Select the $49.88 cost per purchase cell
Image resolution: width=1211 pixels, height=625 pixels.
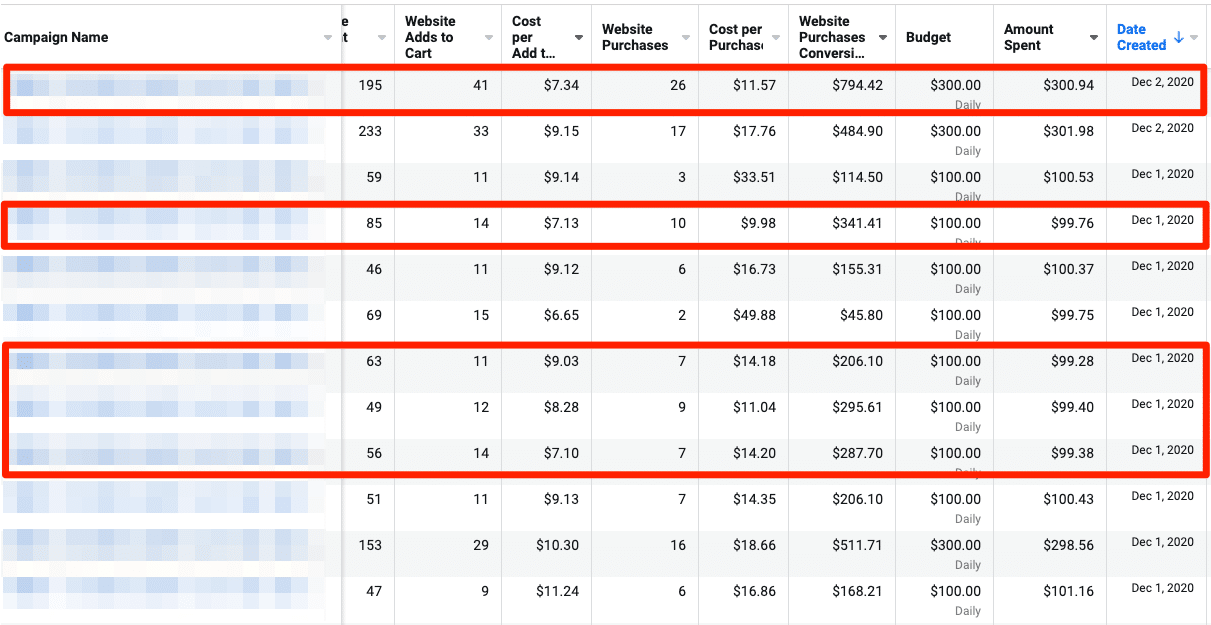[x=753, y=315]
